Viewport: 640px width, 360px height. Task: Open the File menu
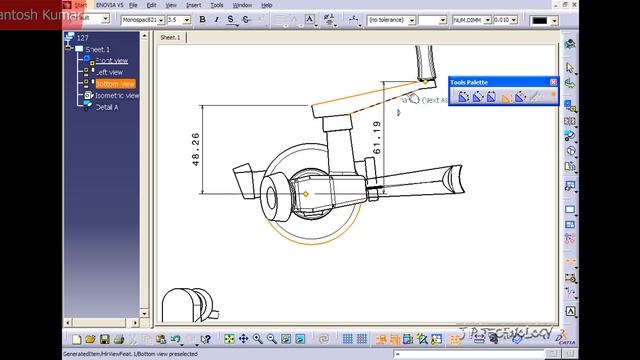(x=133, y=5)
